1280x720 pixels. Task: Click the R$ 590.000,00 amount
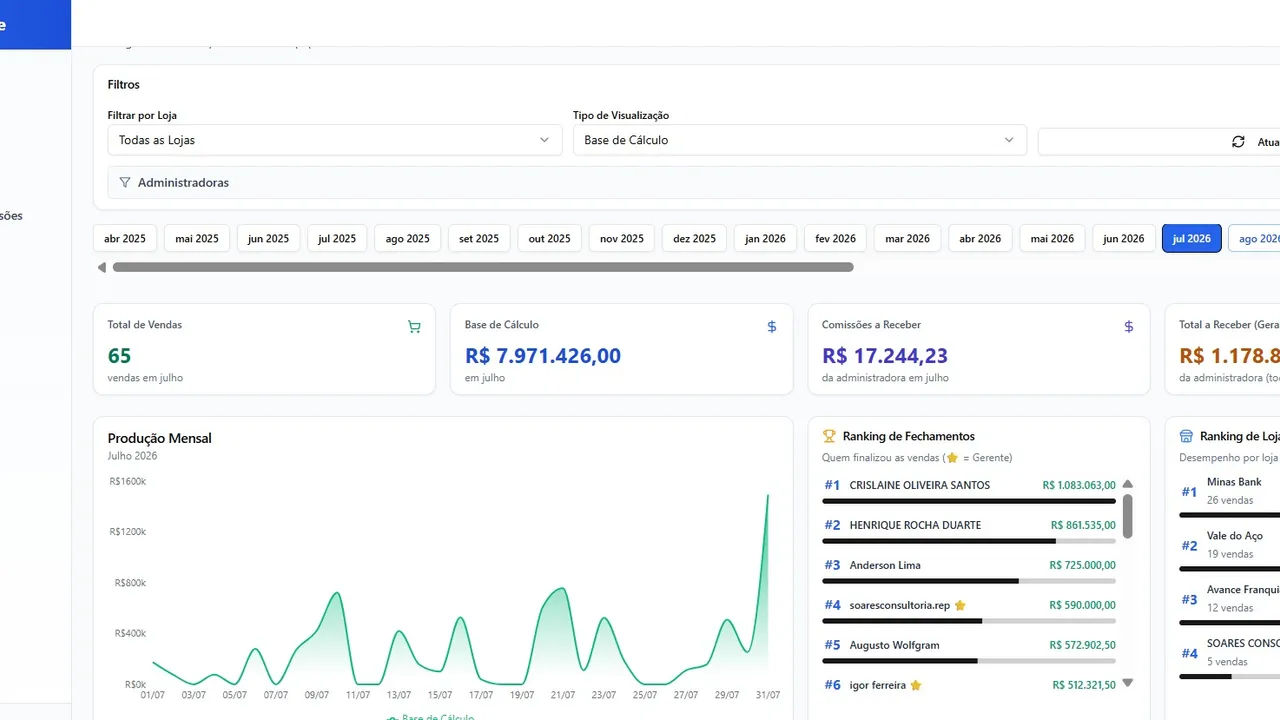point(1083,605)
